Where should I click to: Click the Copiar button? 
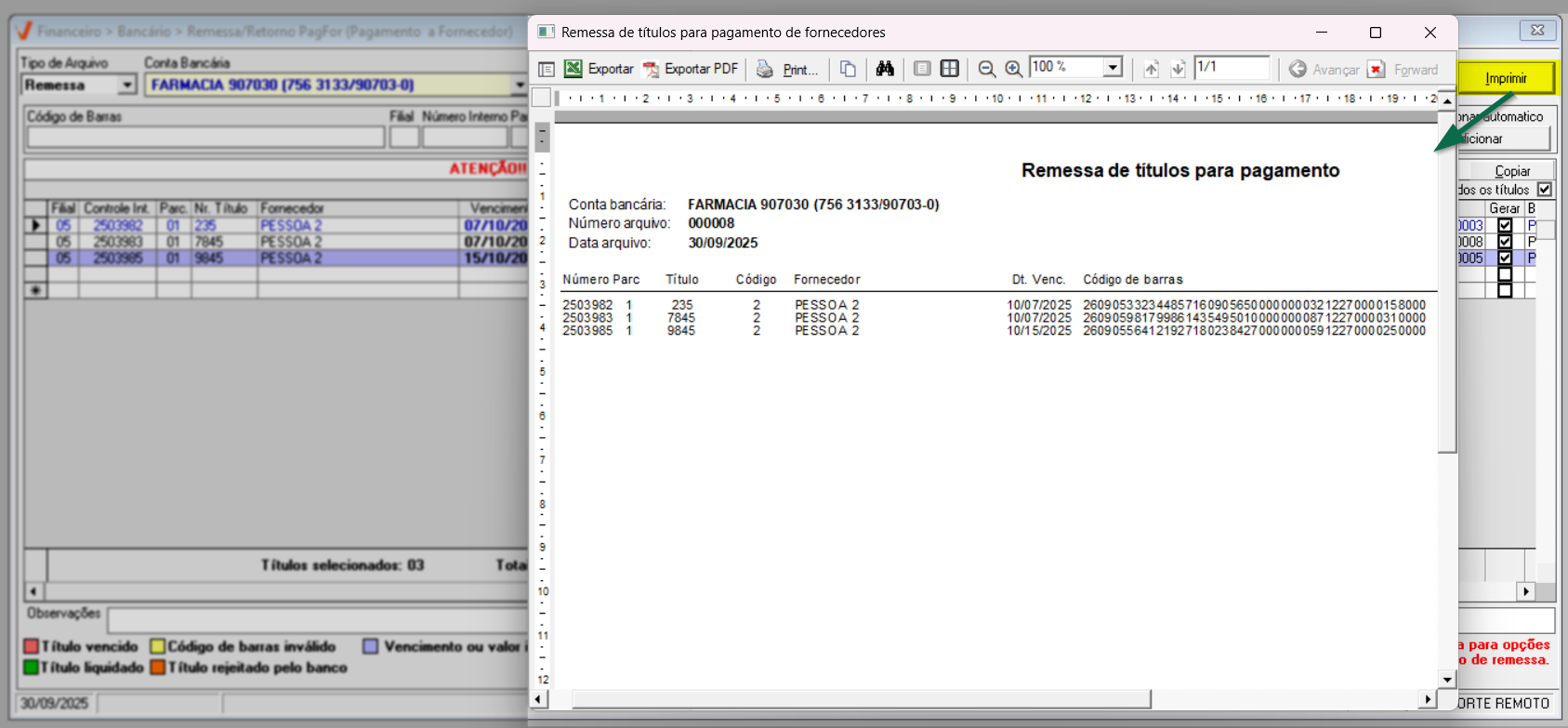click(x=1511, y=171)
